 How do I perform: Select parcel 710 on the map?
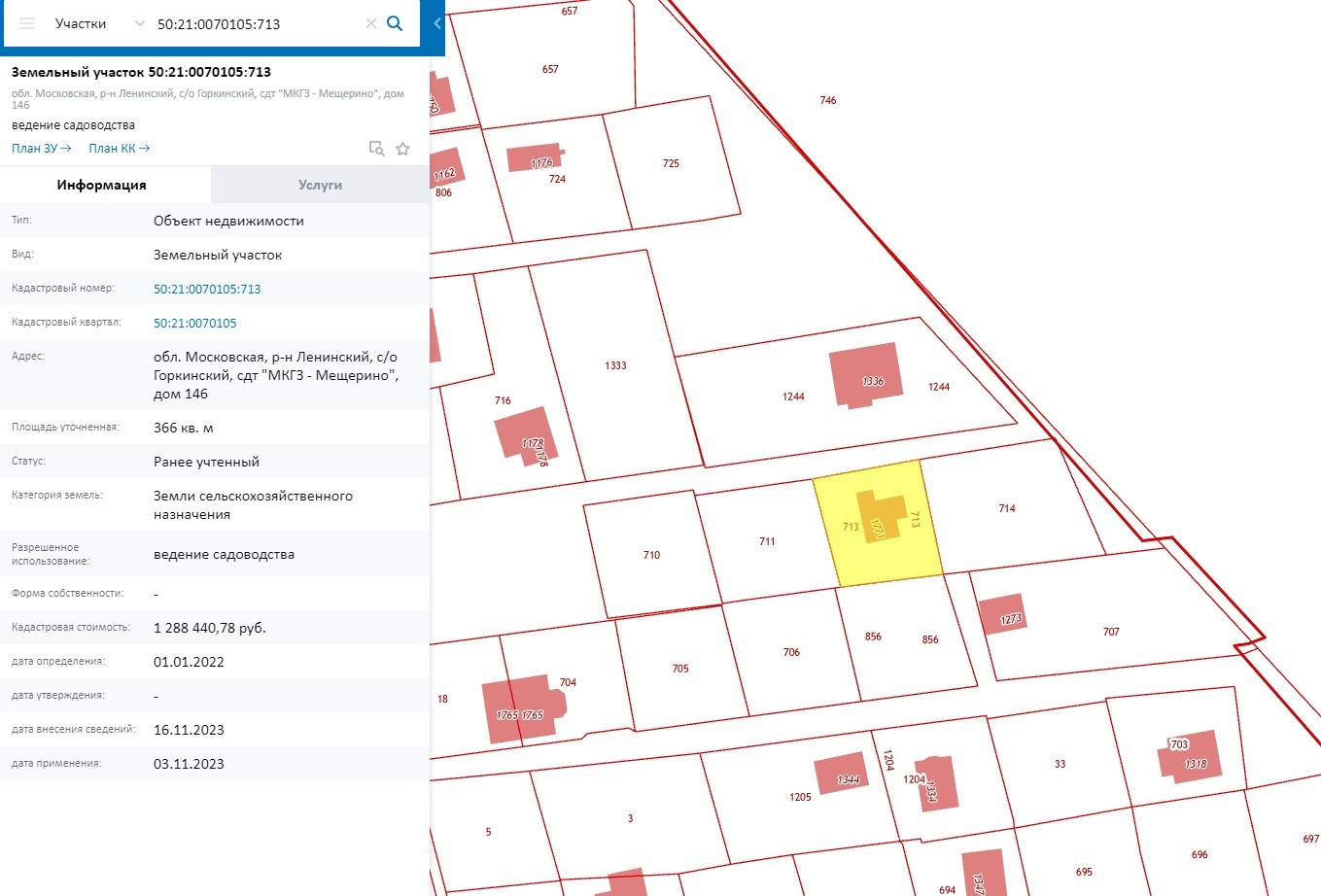(x=651, y=555)
